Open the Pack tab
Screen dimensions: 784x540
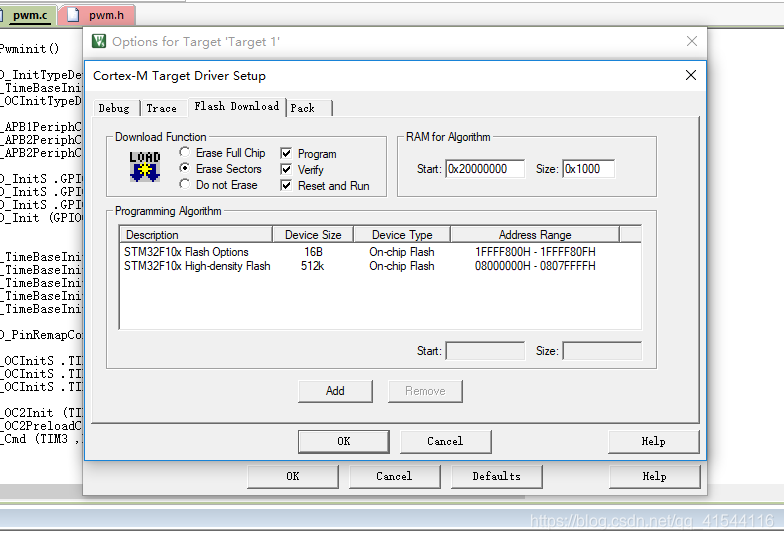point(308,108)
